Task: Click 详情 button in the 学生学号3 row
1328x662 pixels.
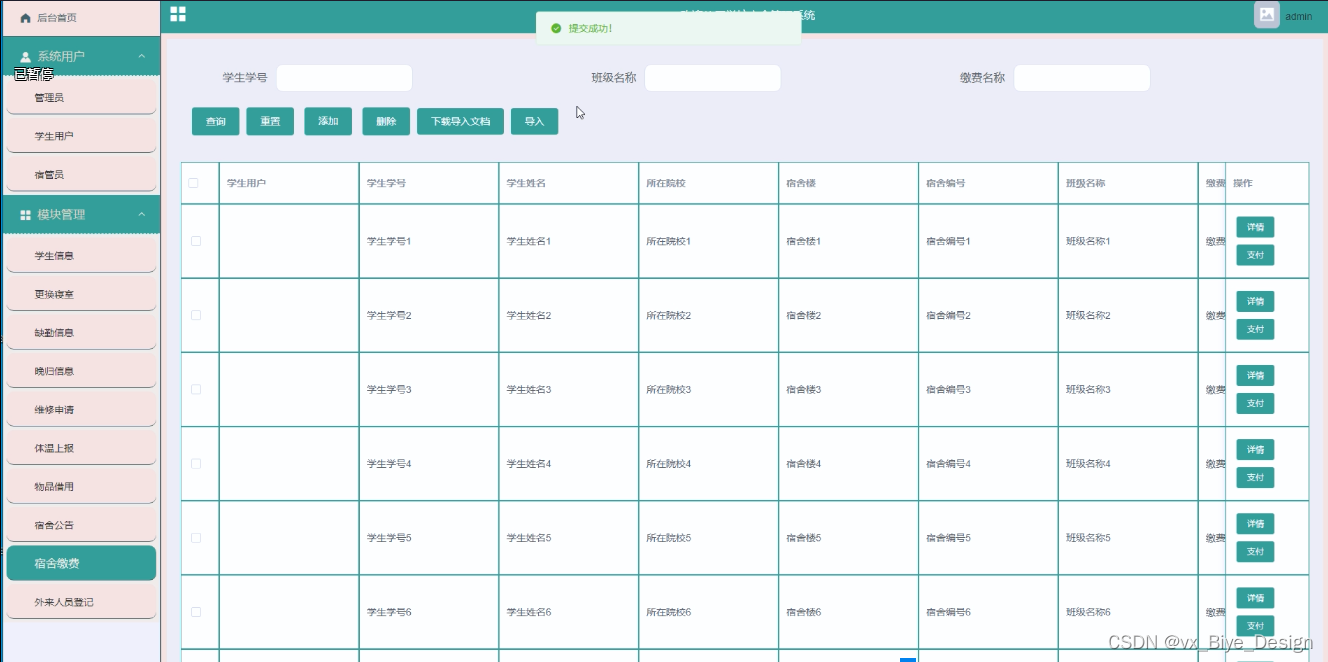Action: click(x=1255, y=375)
